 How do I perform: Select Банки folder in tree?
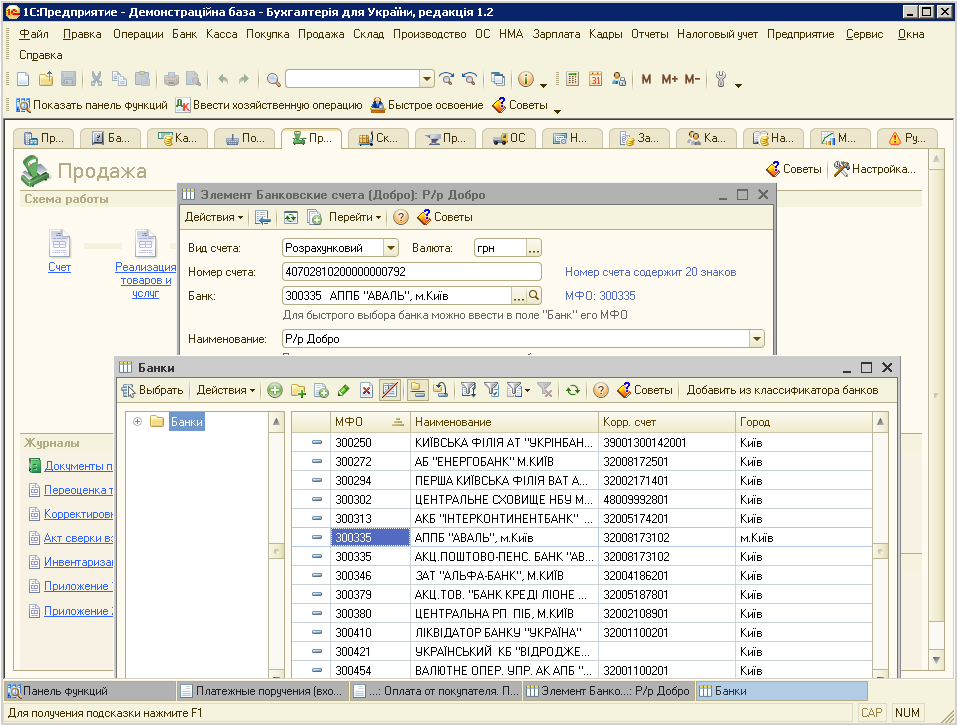coord(186,422)
